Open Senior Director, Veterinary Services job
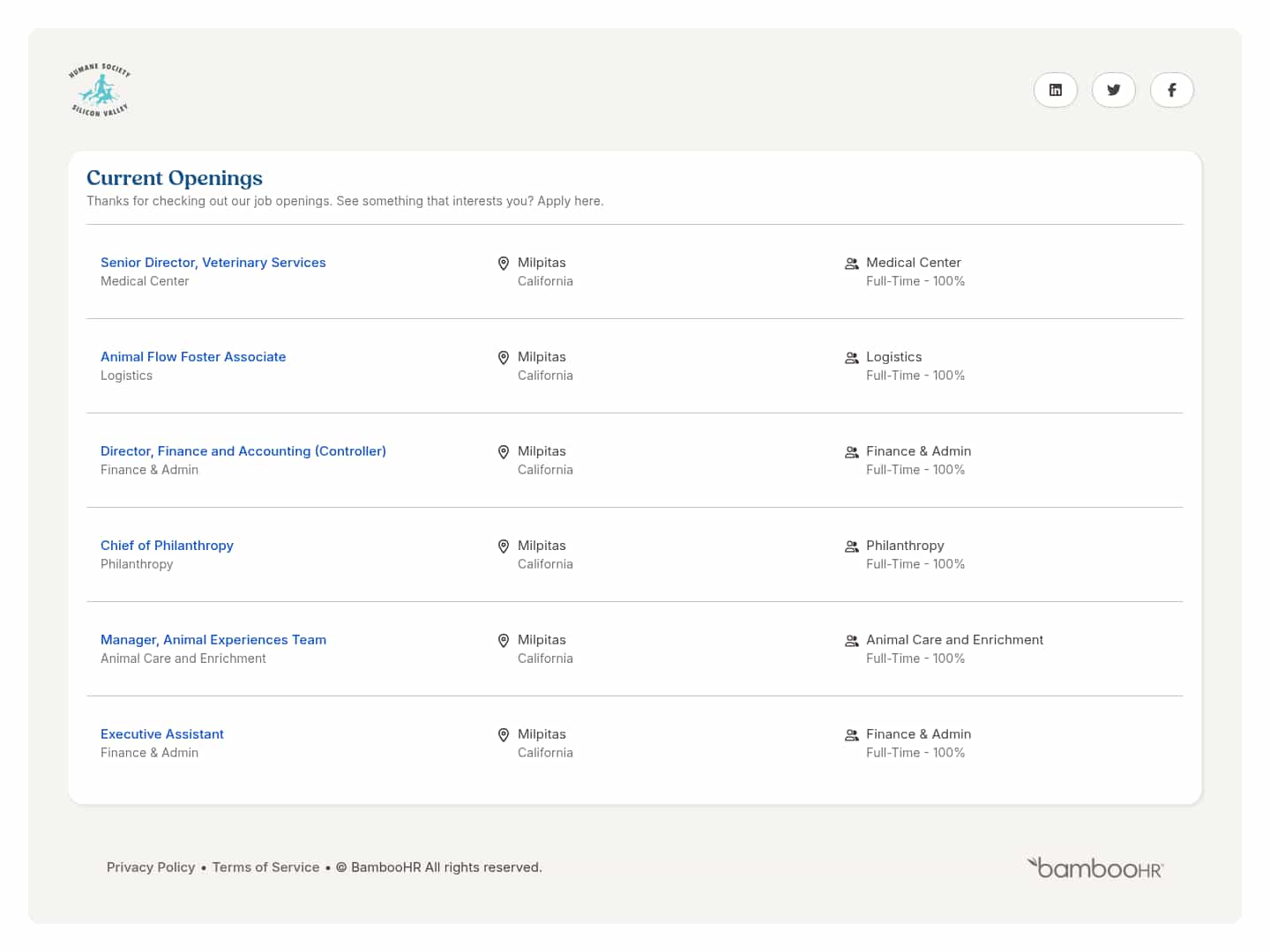 213,263
